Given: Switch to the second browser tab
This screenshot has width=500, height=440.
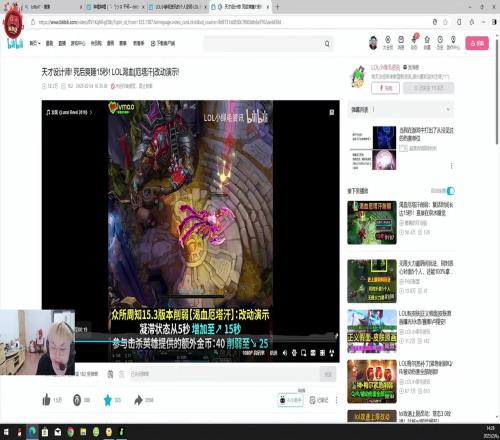Looking at the screenshot, I should point(115,7).
